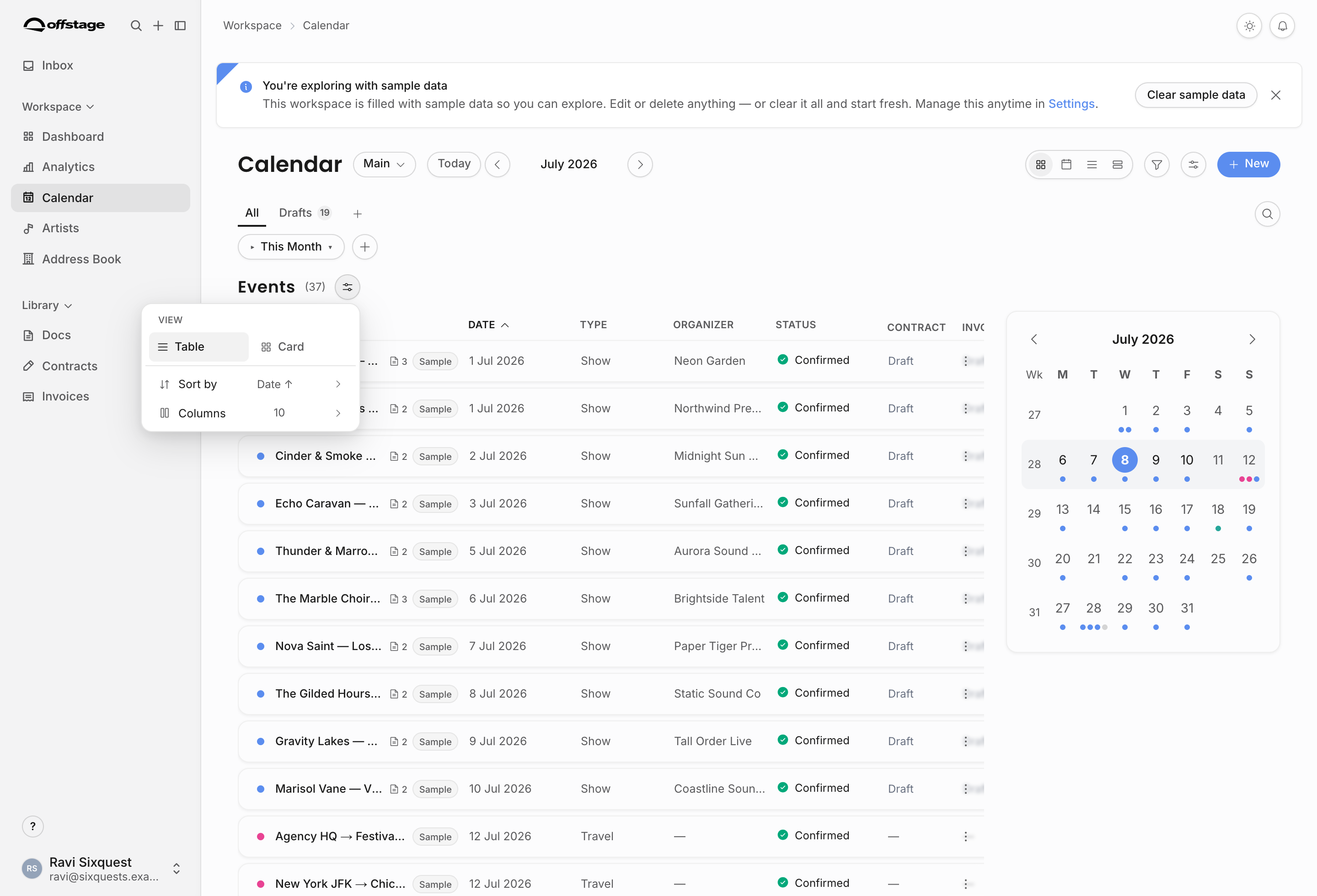Click the Events view options sliders icon

(x=348, y=287)
